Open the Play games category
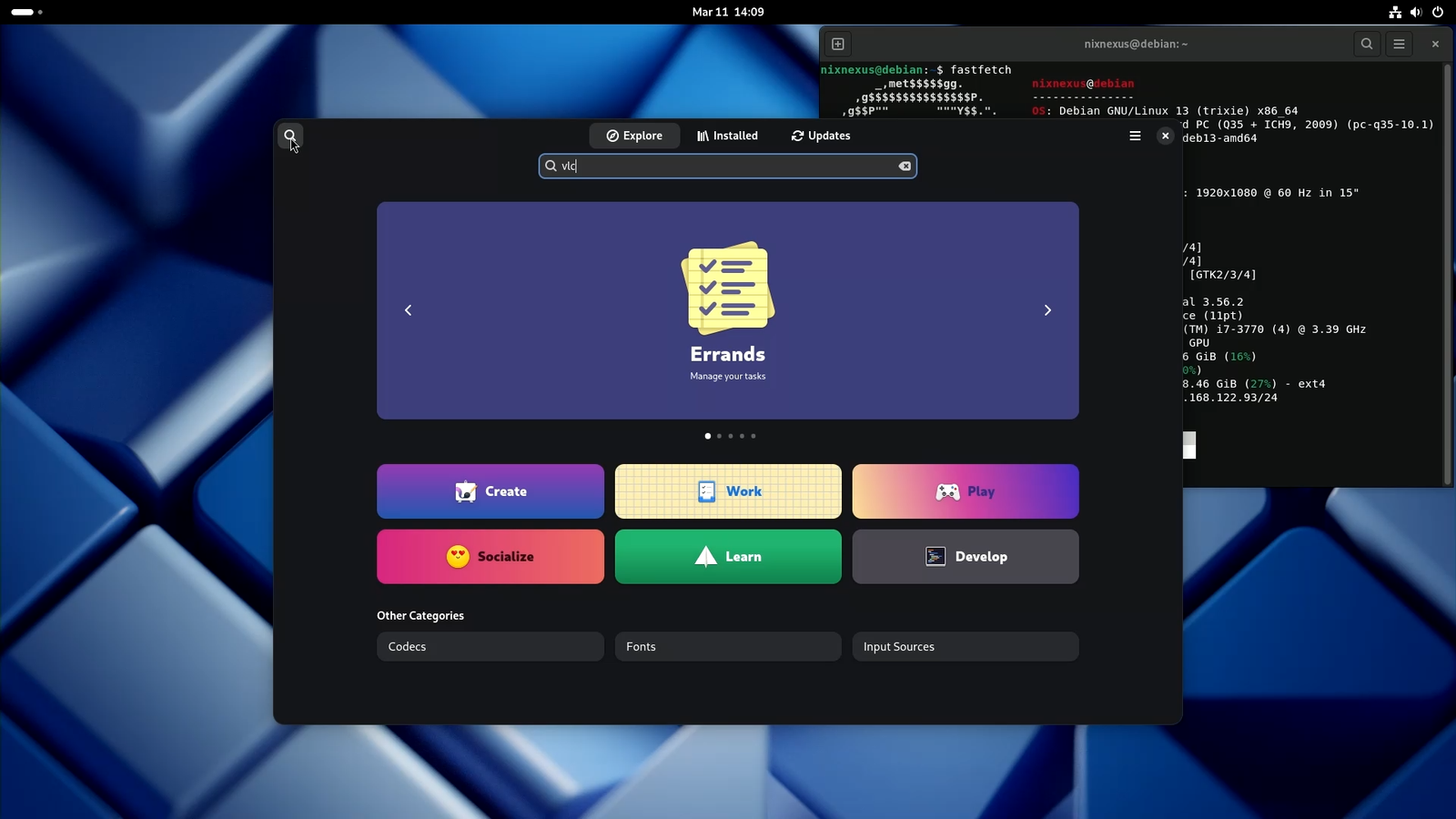The image size is (1456, 819). pos(965,490)
